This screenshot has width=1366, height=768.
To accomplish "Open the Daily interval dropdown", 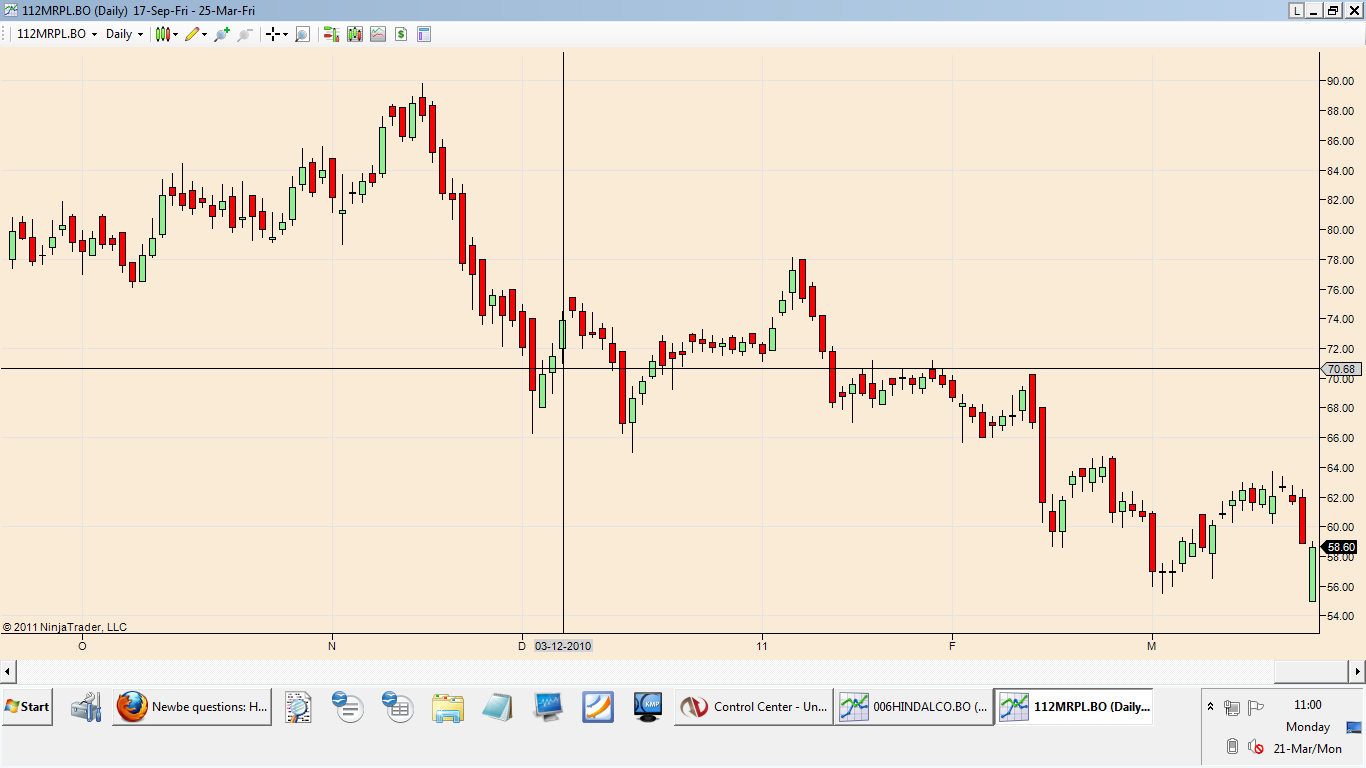I will [x=125, y=34].
